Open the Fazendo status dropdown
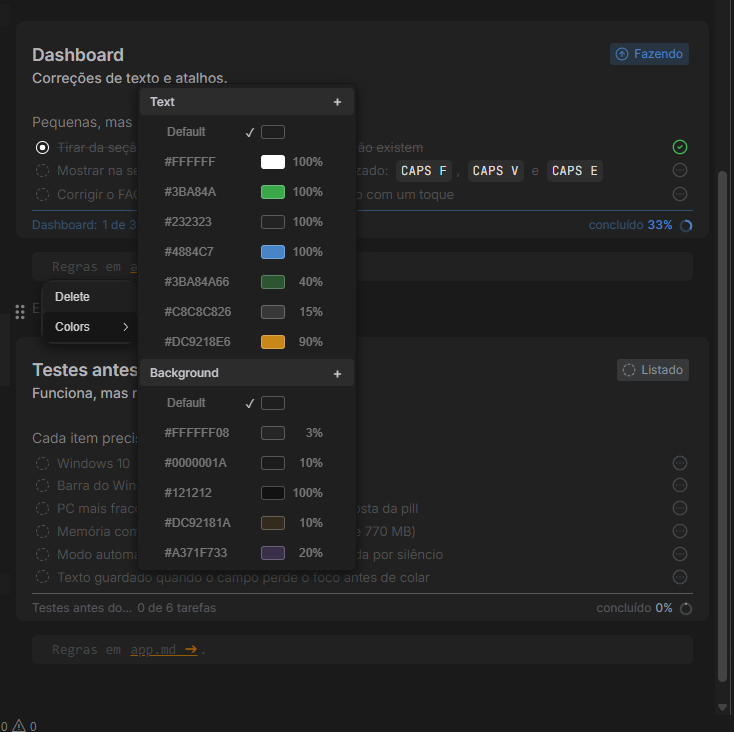Image resolution: width=734 pixels, height=732 pixels. pyautogui.click(x=649, y=54)
